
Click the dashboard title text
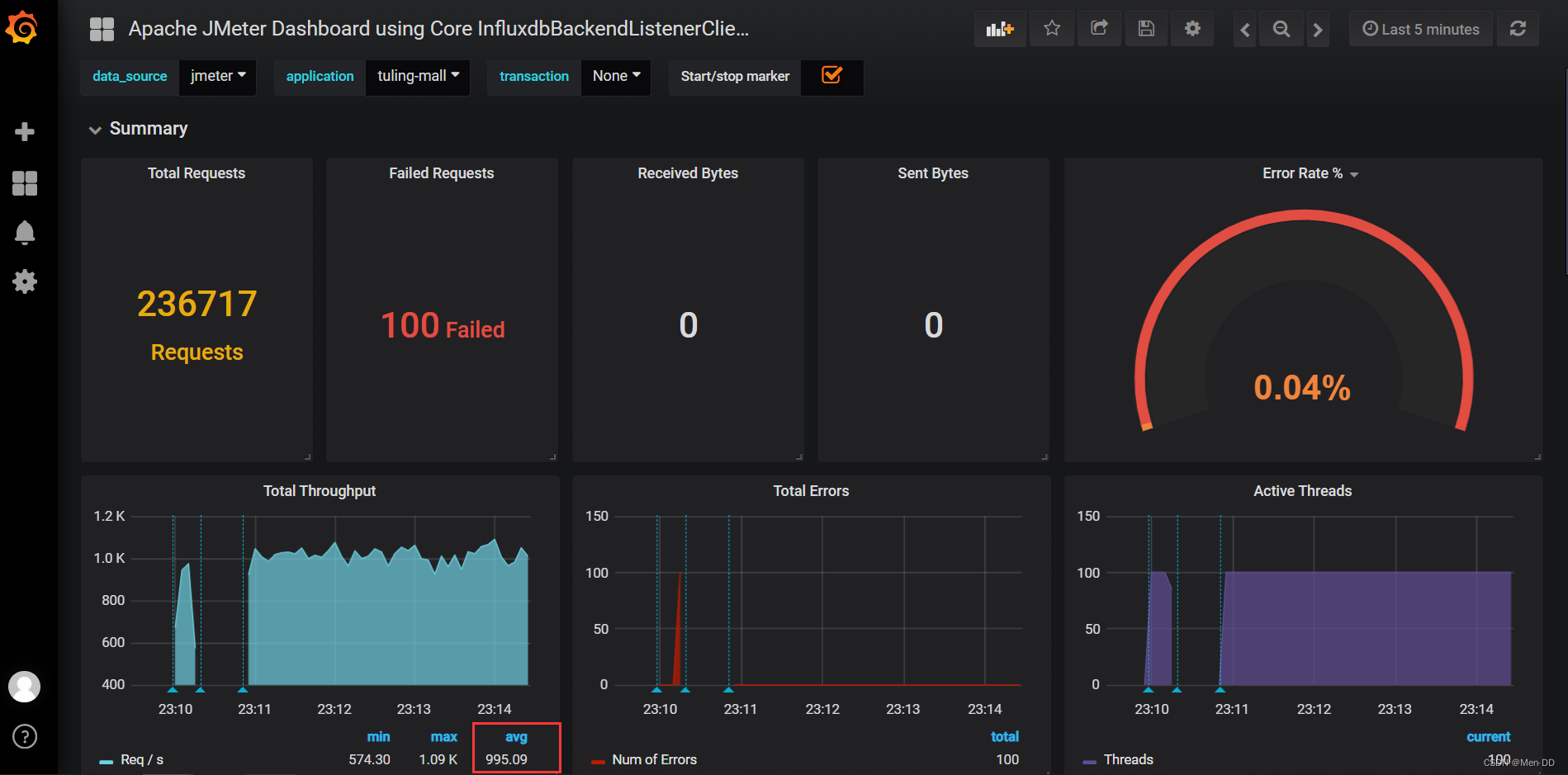click(438, 29)
